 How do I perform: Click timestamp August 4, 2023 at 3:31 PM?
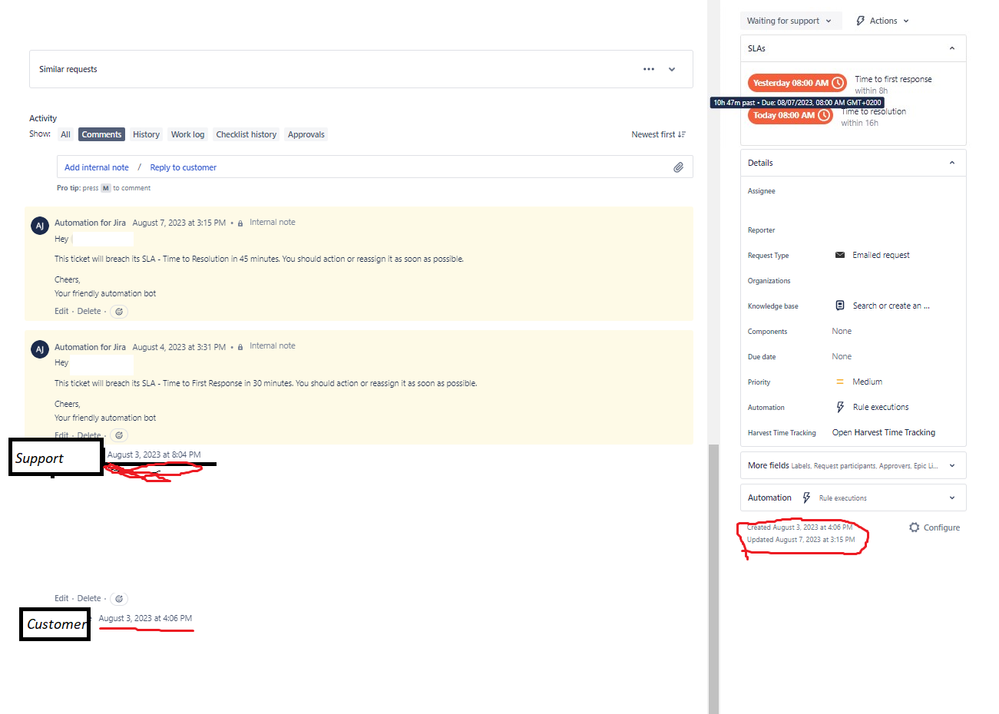tap(179, 347)
